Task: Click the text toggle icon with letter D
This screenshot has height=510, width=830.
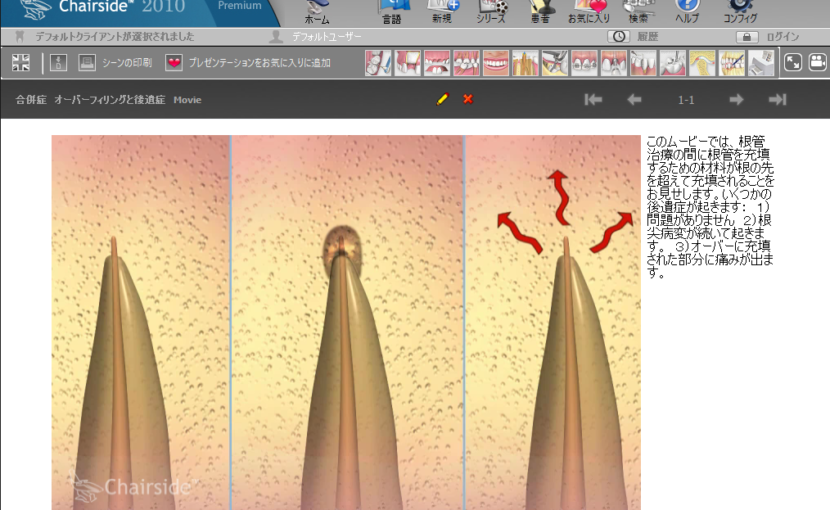Action: point(58,62)
